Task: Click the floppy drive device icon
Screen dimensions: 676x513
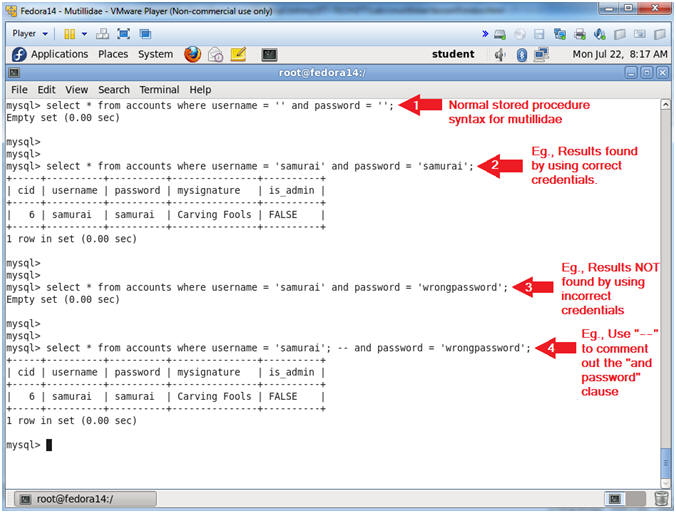Action: pos(539,34)
